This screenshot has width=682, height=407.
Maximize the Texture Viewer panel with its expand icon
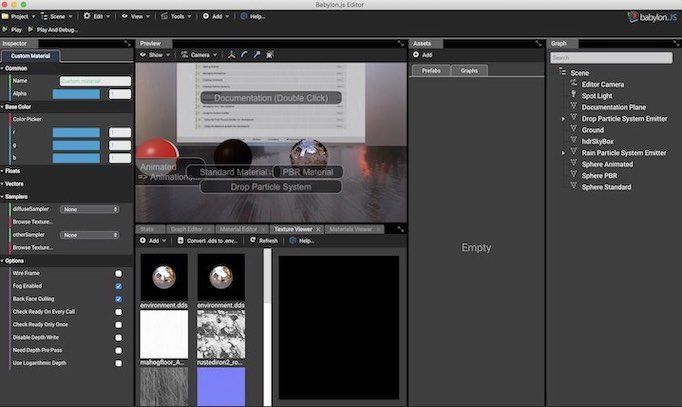(x=401, y=229)
